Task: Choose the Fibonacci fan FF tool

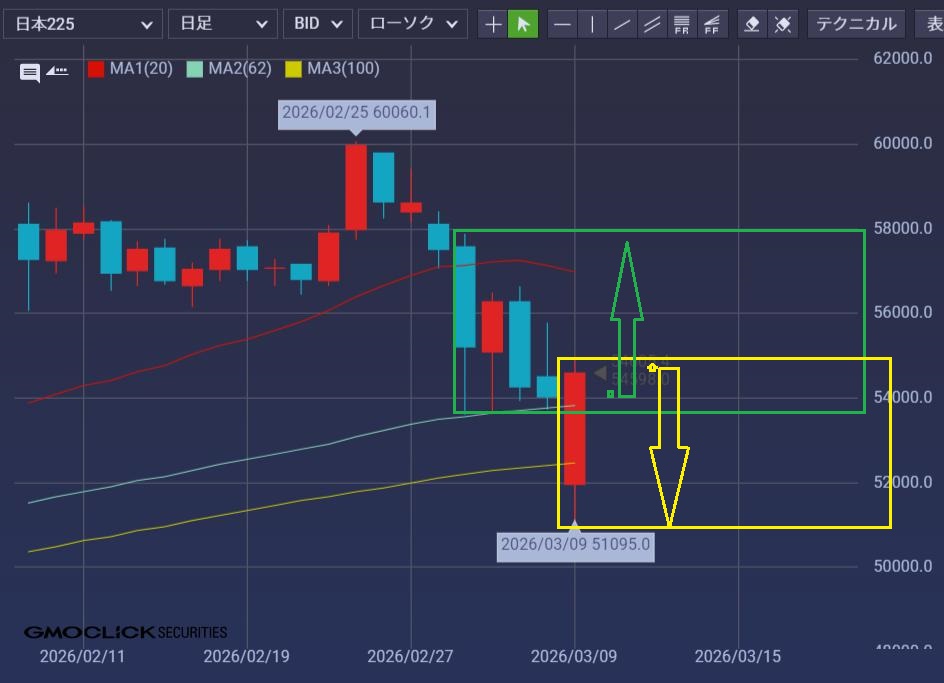Action: 712,24
